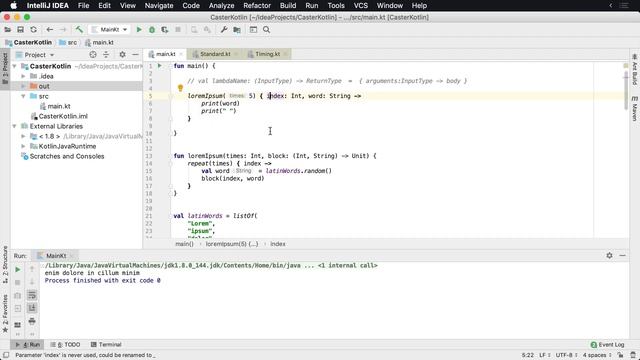This screenshot has width=640, height=360.
Task: Click the loremIpsum(5) breadcrumb
Action: 232,244
